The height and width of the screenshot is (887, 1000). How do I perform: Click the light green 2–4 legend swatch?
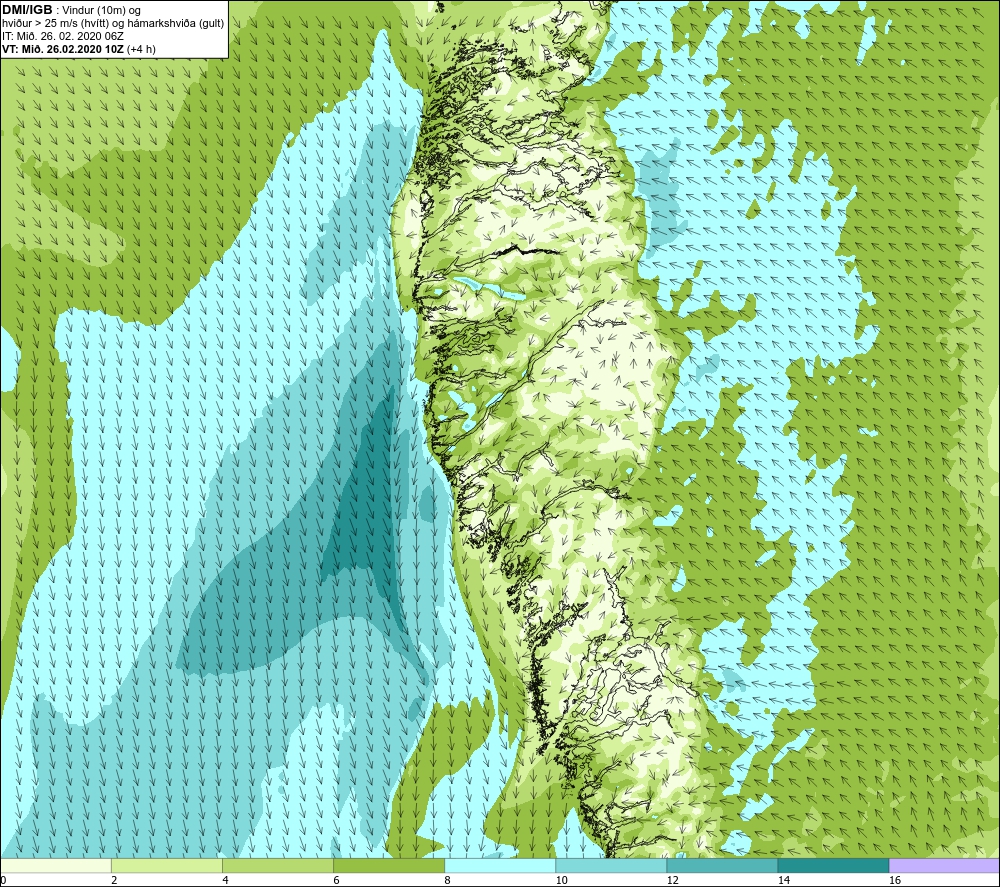point(166,865)
